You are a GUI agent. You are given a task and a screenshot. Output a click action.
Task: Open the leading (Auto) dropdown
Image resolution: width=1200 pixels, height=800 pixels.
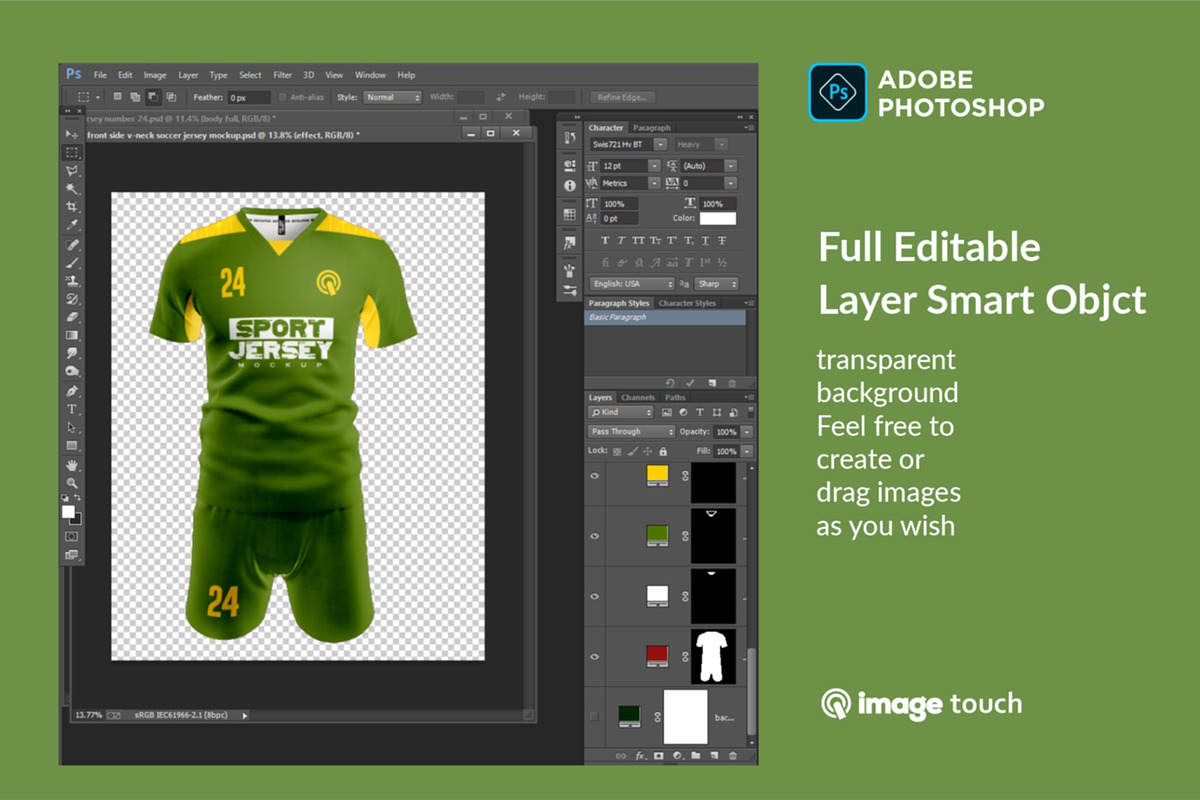[708, 165]
